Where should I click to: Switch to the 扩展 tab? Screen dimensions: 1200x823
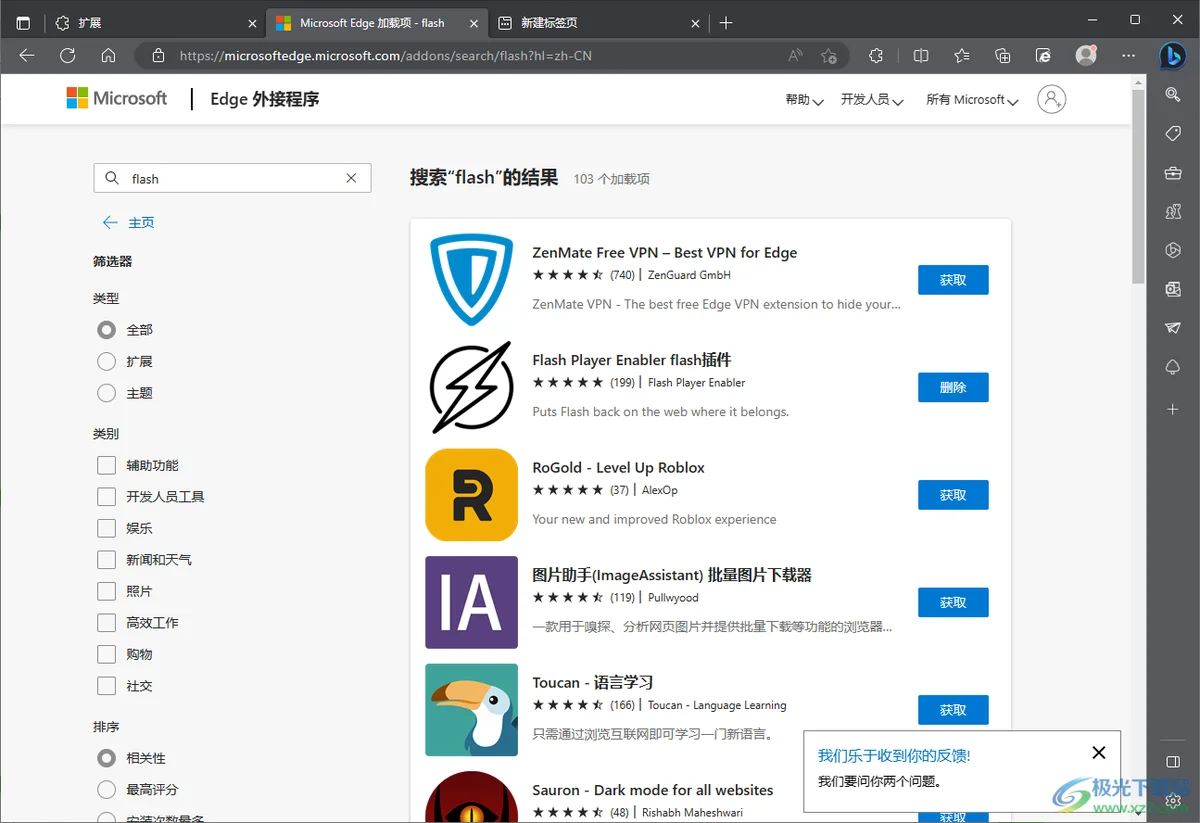click(155, 22)
